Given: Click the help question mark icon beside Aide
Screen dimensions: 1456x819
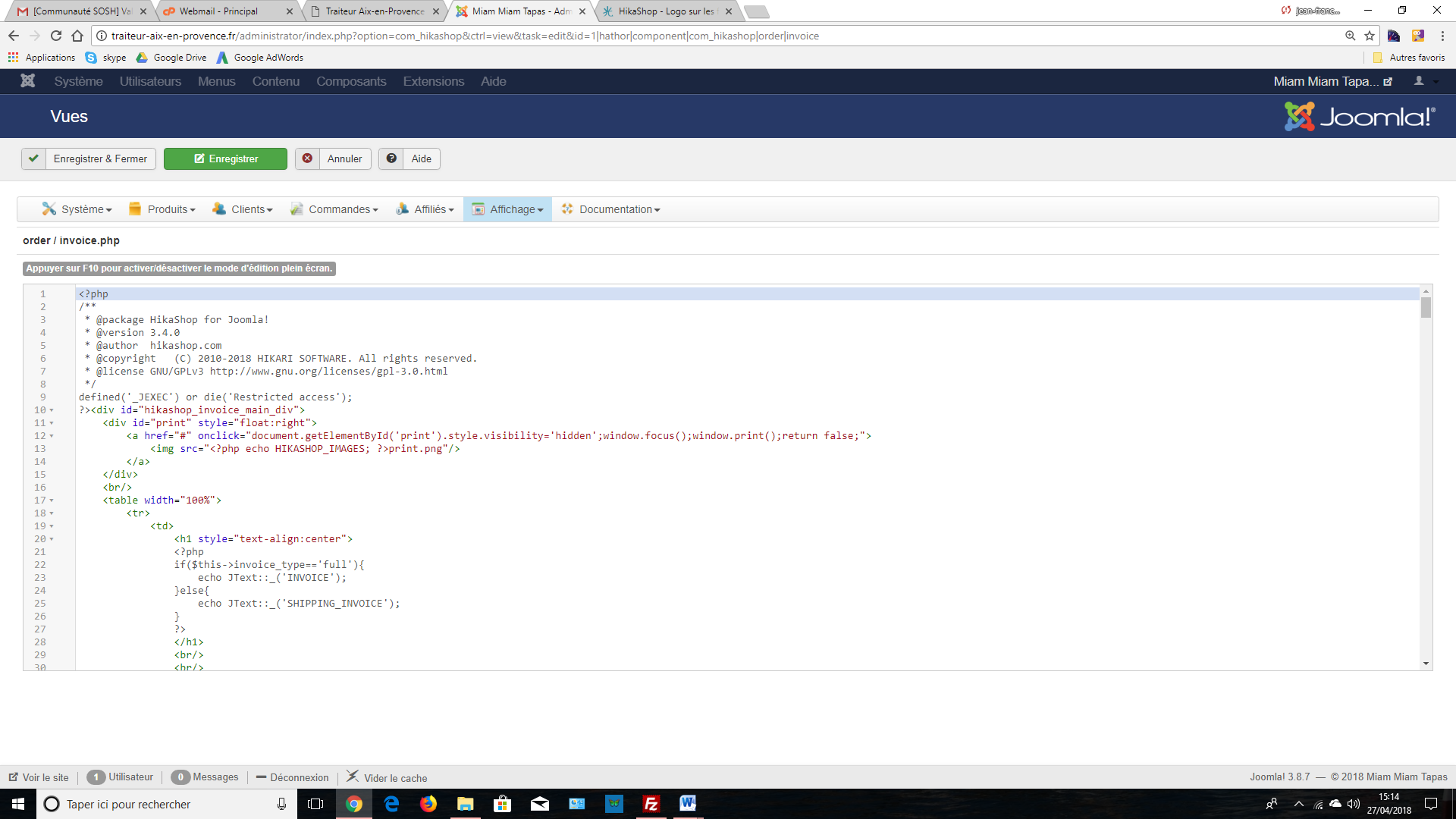Looking at the screenshot, I should [x=391, y=158].
